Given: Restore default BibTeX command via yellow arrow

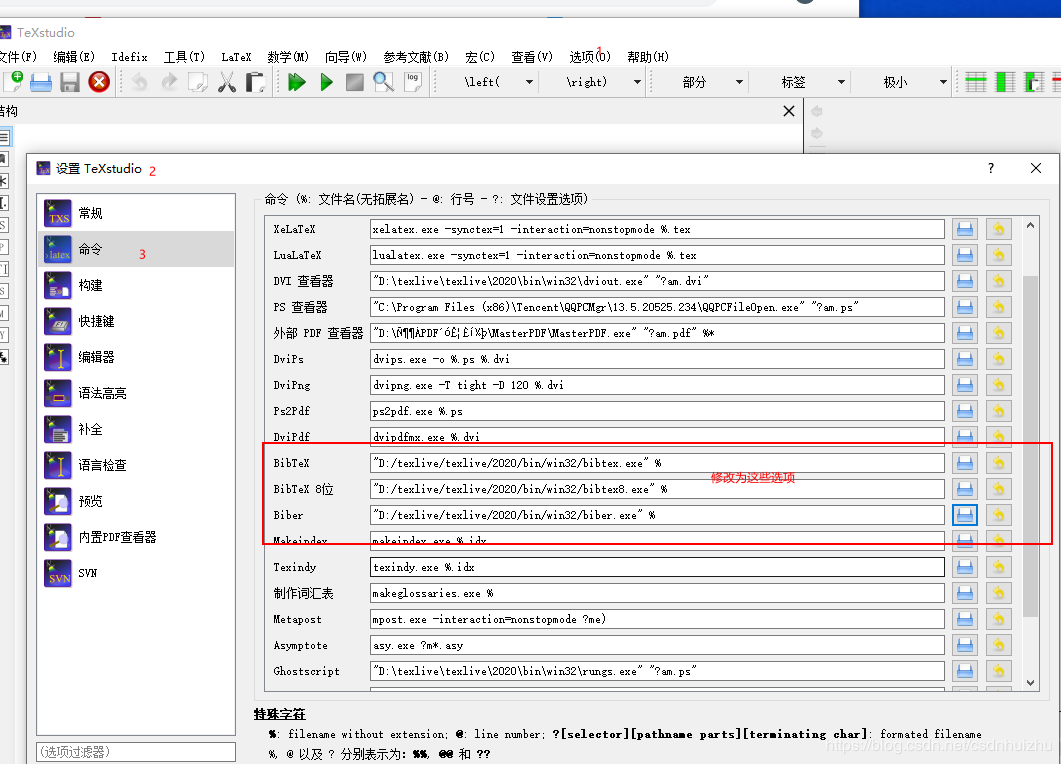Looking at the screenshot, I should 998,462.
